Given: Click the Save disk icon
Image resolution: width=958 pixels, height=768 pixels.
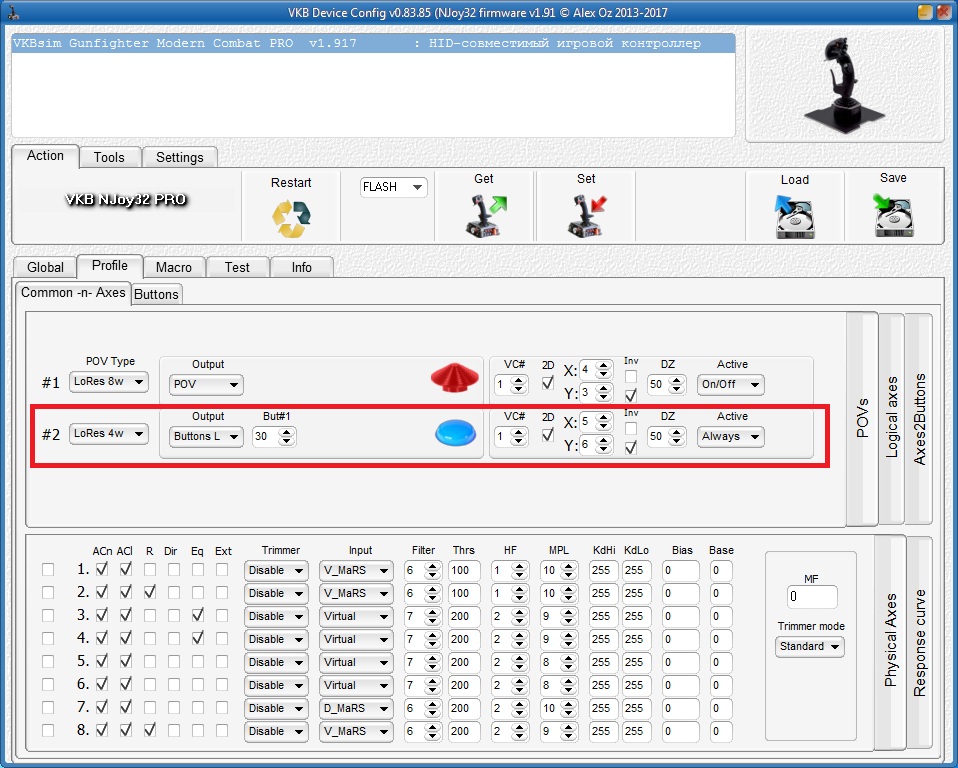Looking at the screenshot, I should (x=893, y=214).
